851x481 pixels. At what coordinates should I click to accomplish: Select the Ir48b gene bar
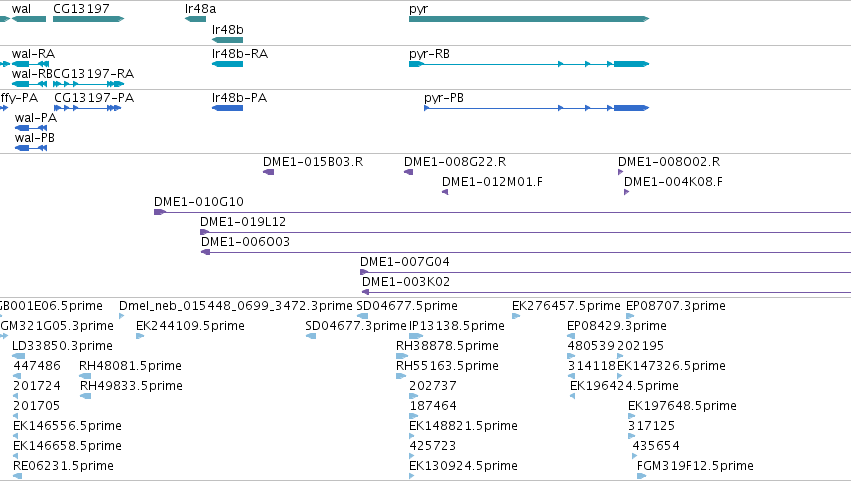tap(227, 40)
